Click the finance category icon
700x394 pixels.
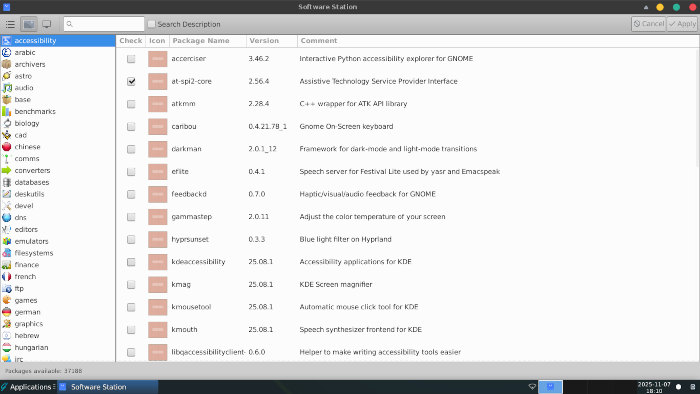coord(7,265)
